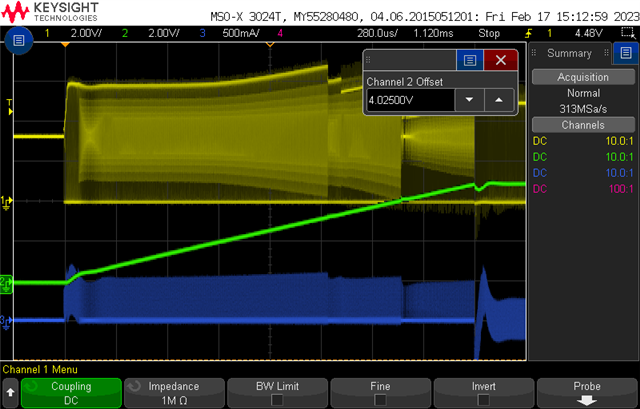Click the zoom box selection icon top right
The image size is (640, 409).
627,33
